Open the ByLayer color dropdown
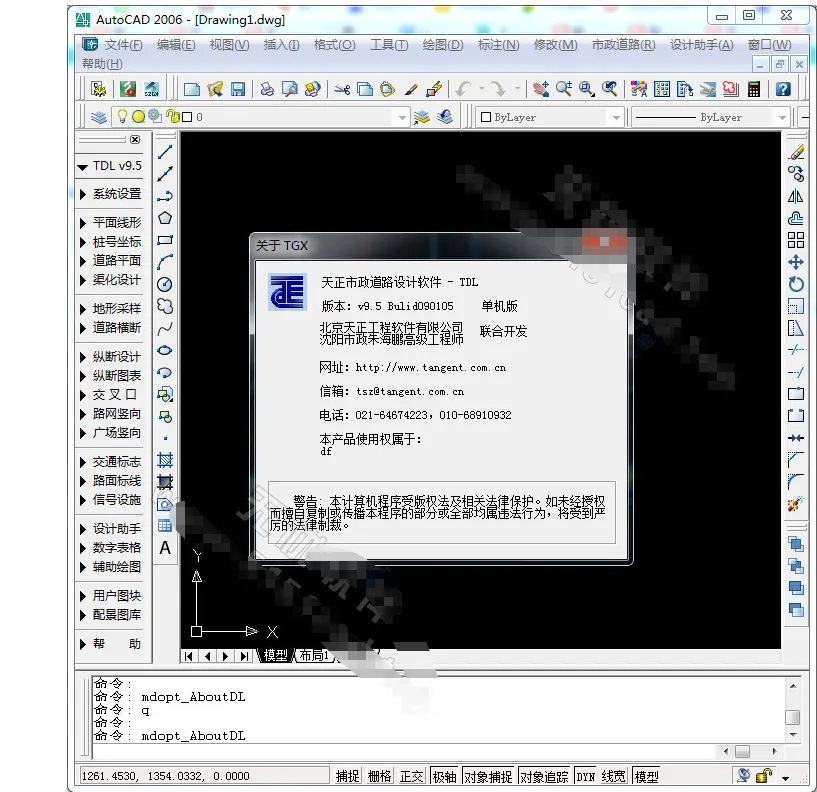This screenshot has width=817, height=792. [616, 117]
